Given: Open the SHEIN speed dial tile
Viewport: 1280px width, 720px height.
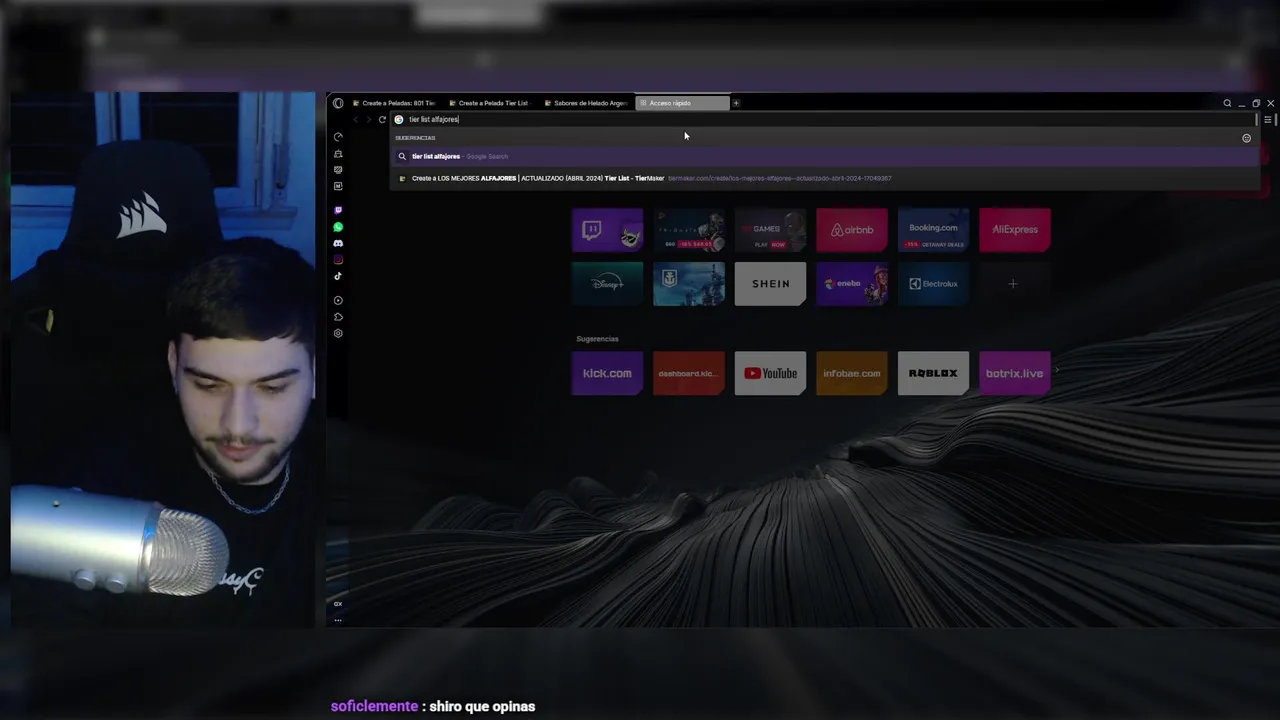Looking at the screenshot, I should [770, 284].
